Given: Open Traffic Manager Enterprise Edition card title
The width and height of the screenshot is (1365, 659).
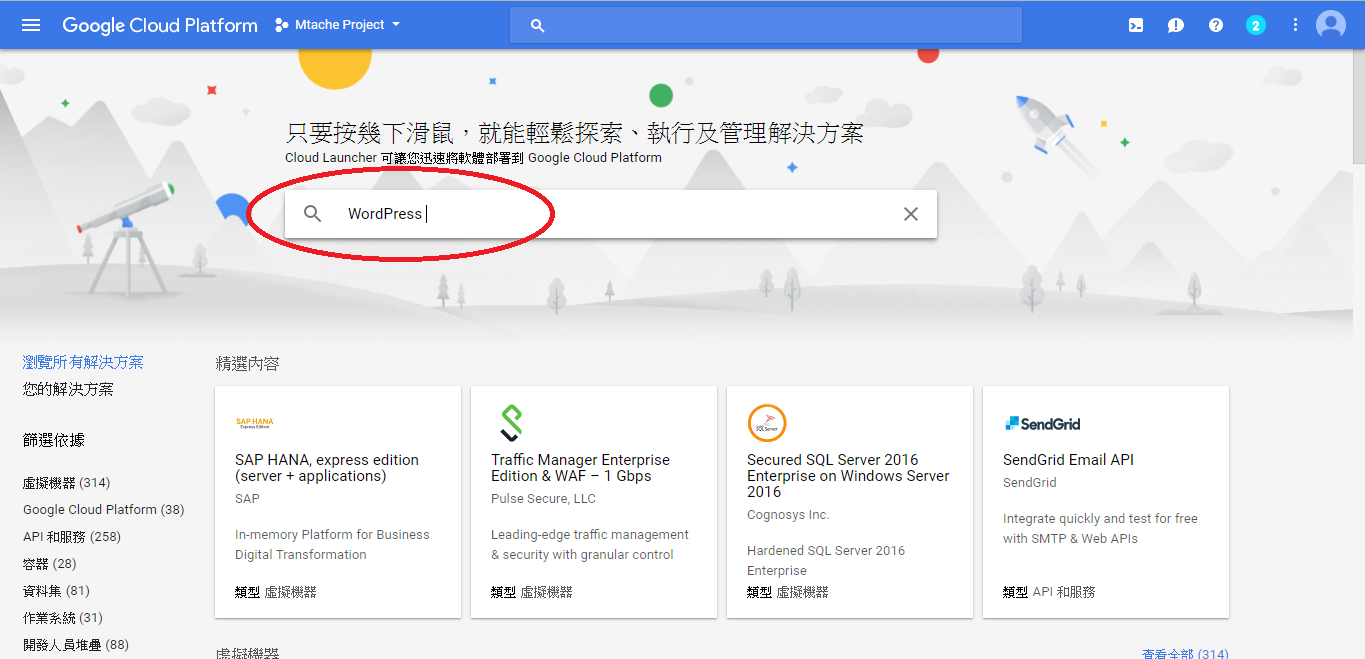Looking at the screenshot, I should pos(580,468).
